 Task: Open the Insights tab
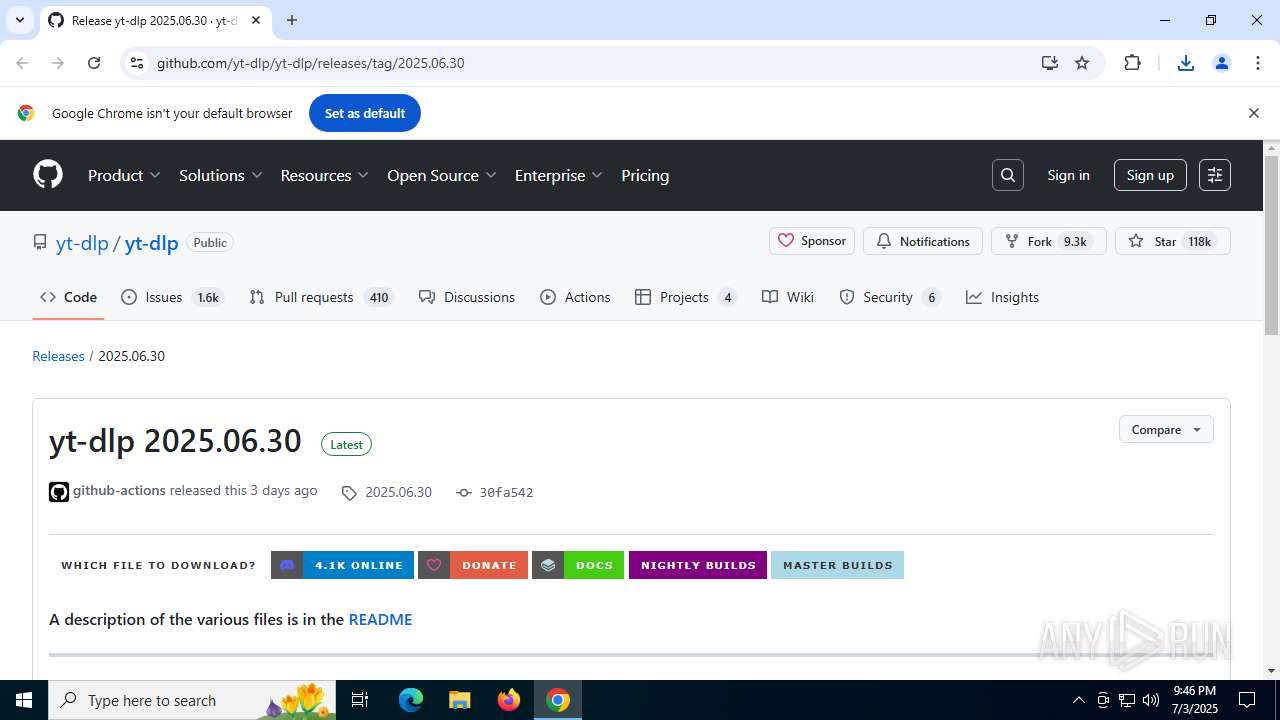point(1002,297)
